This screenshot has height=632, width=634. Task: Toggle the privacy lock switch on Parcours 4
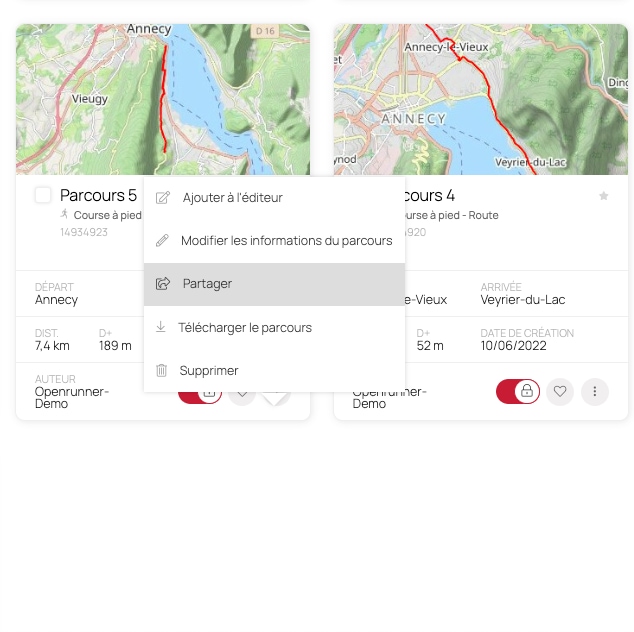click(518, 391)
